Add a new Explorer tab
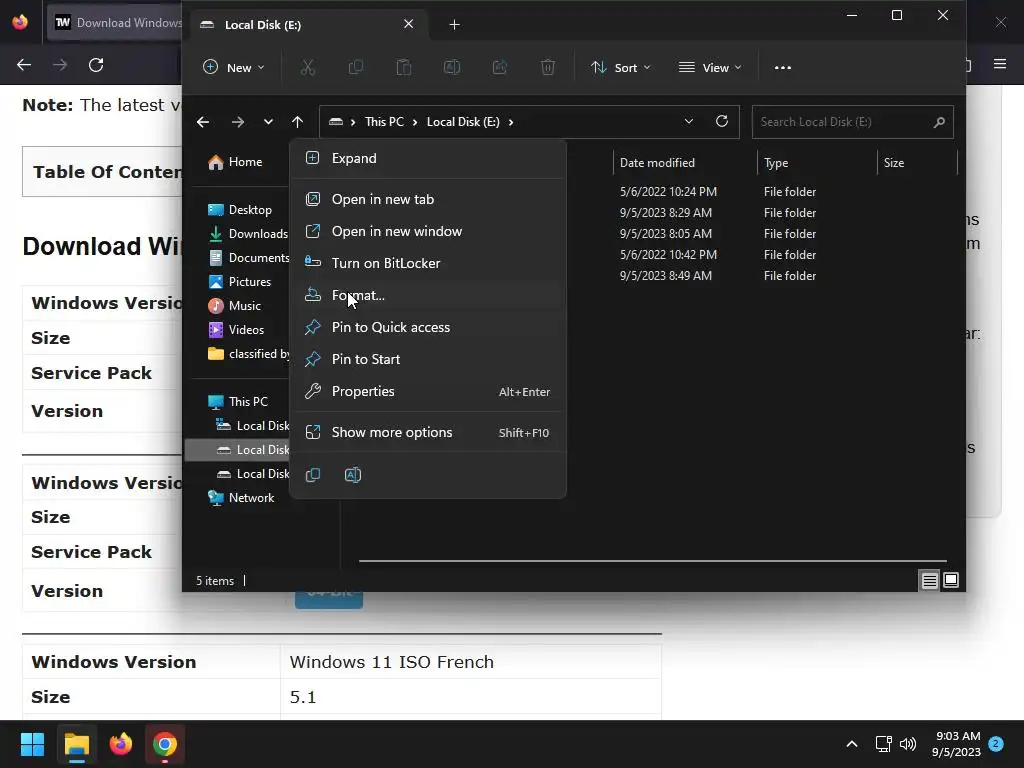The height and width of the screenshot is (768, 1024). coord(455,25)
